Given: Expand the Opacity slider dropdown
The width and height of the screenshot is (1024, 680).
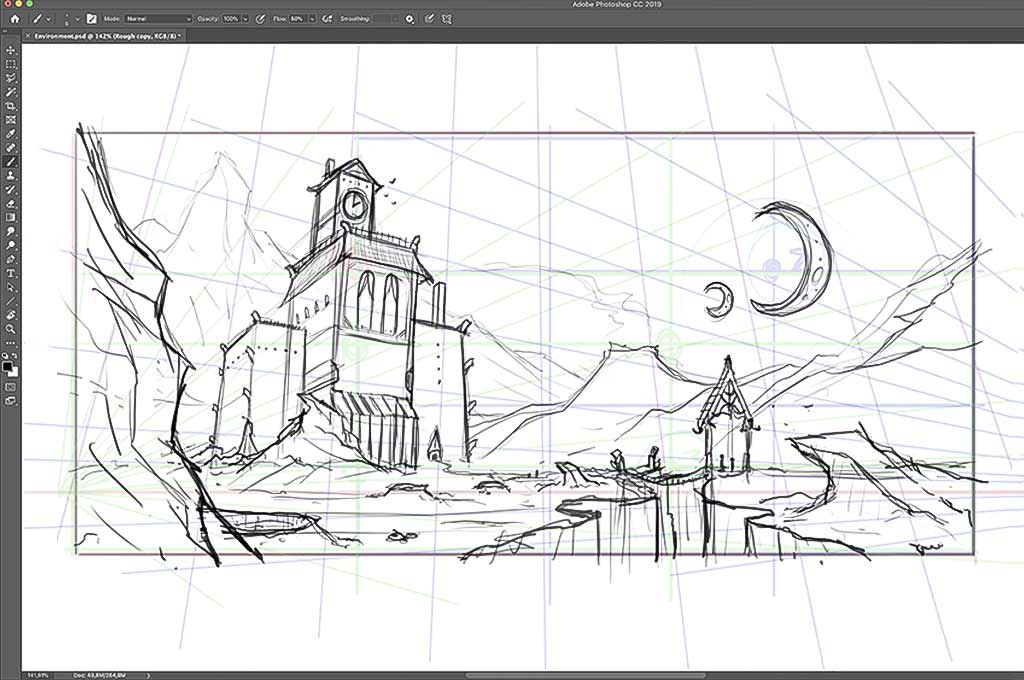Looking at the screenshot, I should tap(246, 19).
